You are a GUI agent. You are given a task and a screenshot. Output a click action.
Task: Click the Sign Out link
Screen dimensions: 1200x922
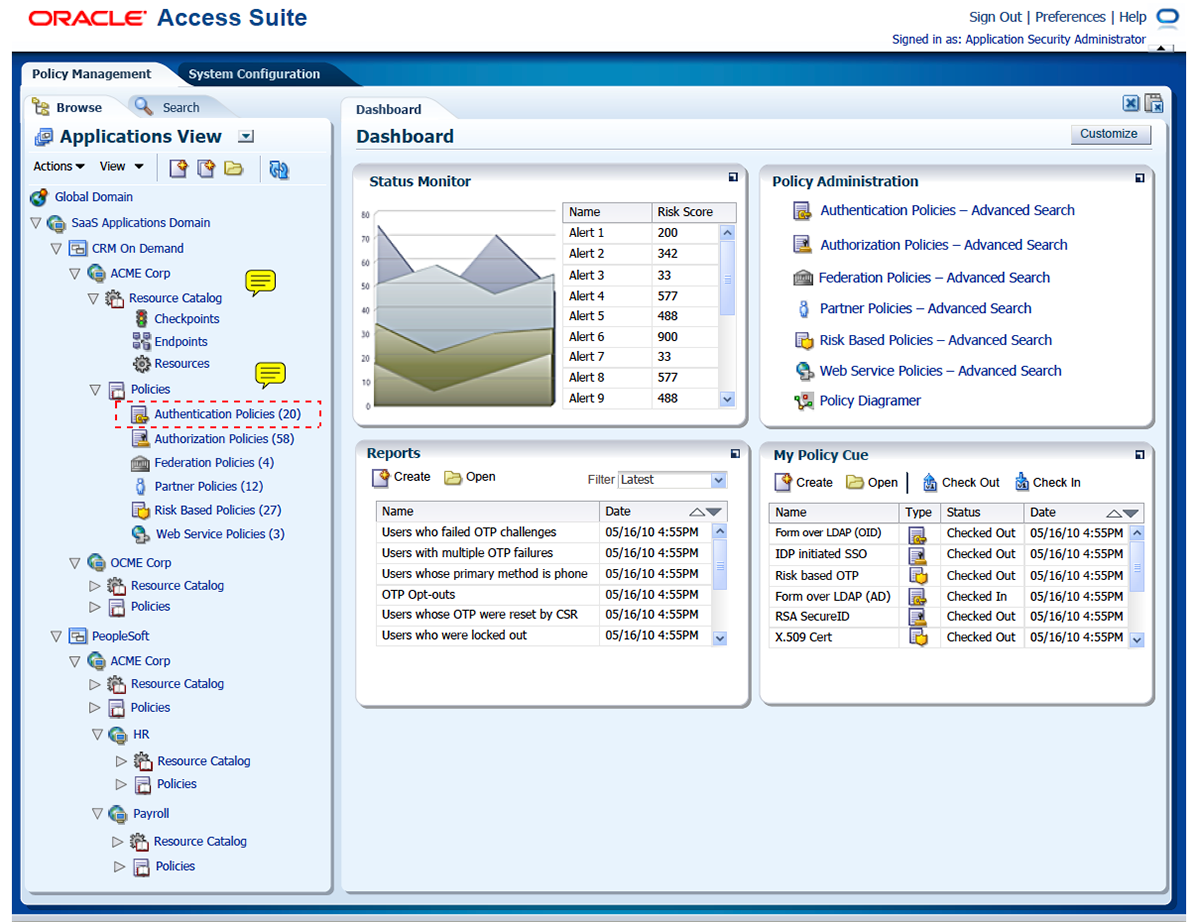pyautogui.click(x=996, y=17)
